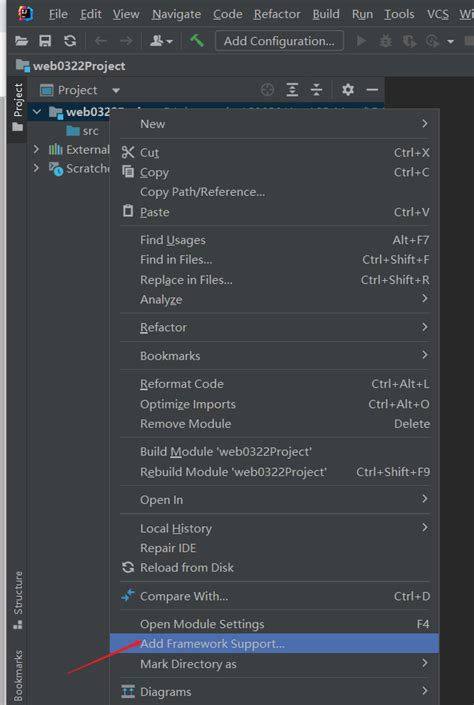Viewport: 474px width, 705px height.
Task: Collapse the web0322Project root node
Action: point(37,112)
